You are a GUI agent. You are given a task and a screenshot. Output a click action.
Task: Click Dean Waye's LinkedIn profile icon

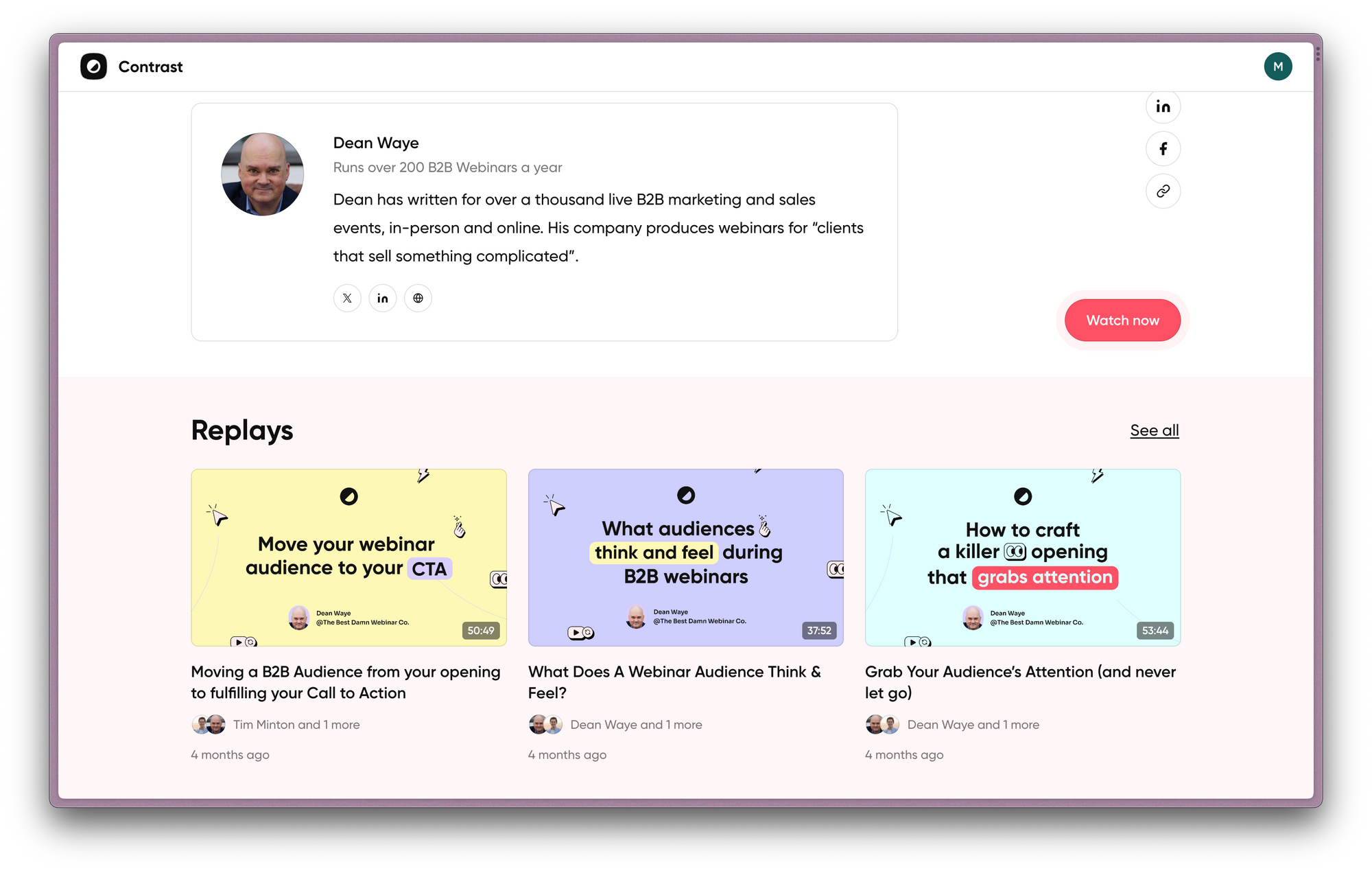[x=382, y=297]
